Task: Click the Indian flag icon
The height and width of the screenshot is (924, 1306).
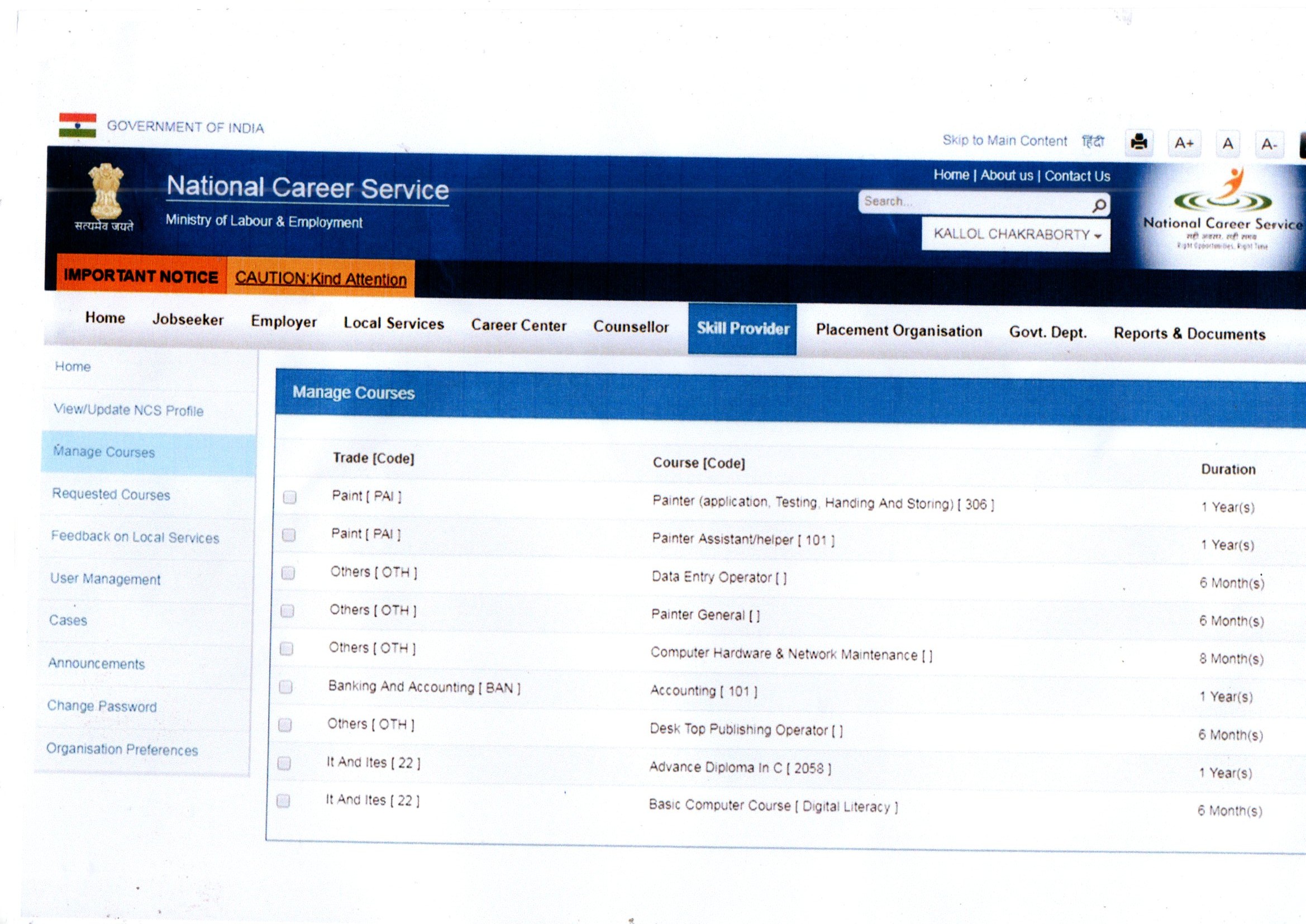Action: pos(77,125)
